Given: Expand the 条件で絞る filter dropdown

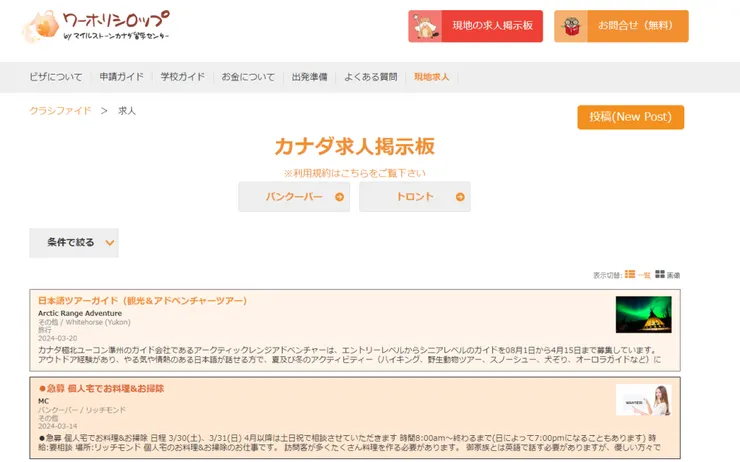Looking at the screenshot, I should click(x=74, y=243).
